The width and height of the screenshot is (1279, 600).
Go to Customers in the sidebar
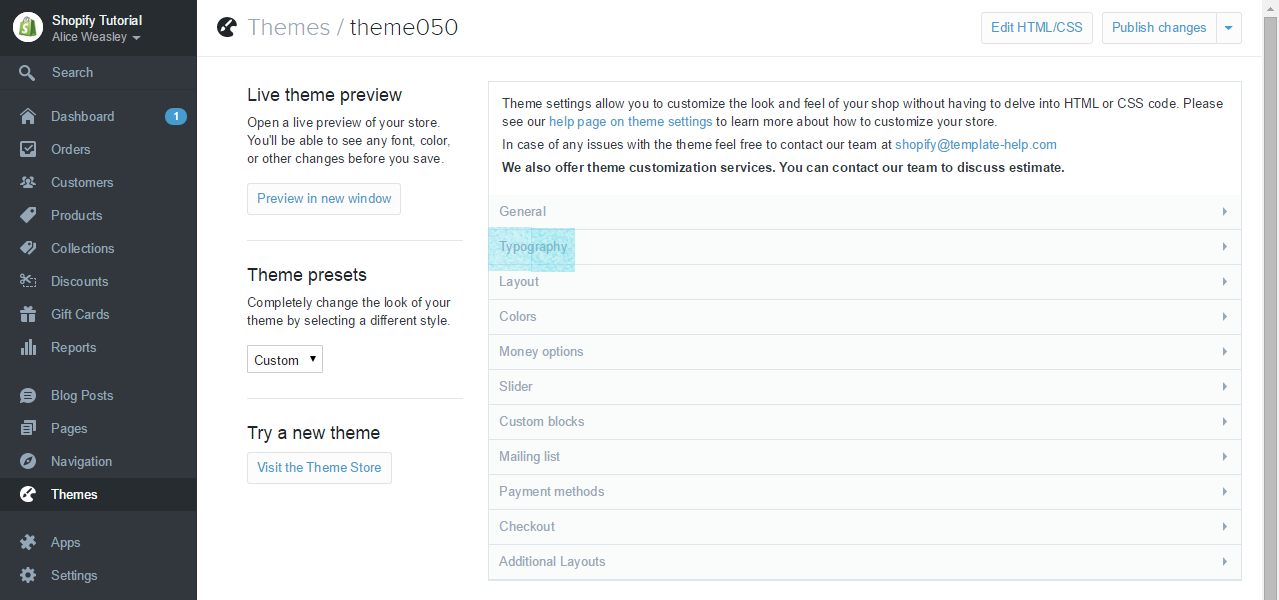pos(98,182)
